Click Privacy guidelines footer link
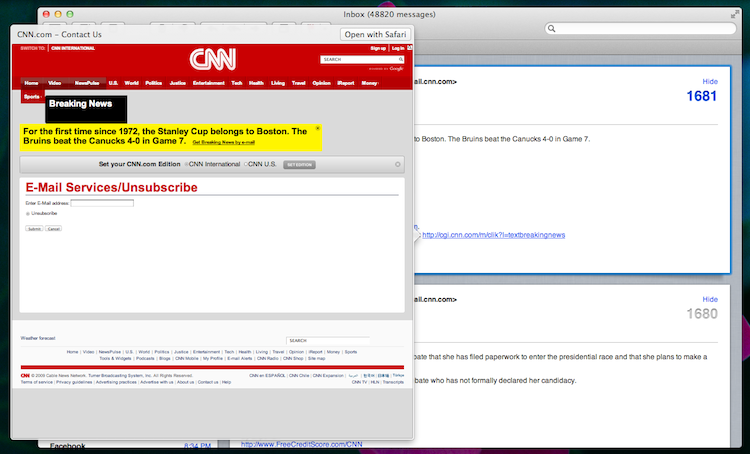This screenshot has height=454, width=750. 74,382
